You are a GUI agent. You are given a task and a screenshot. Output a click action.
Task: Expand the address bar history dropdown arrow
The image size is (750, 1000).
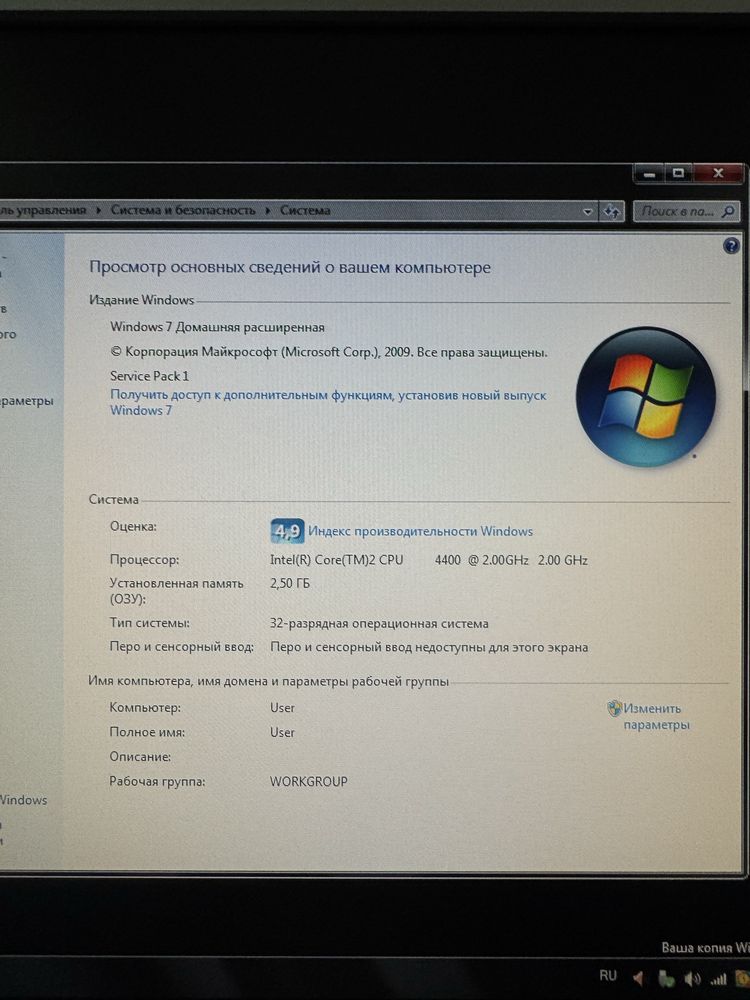pos(587,212)
